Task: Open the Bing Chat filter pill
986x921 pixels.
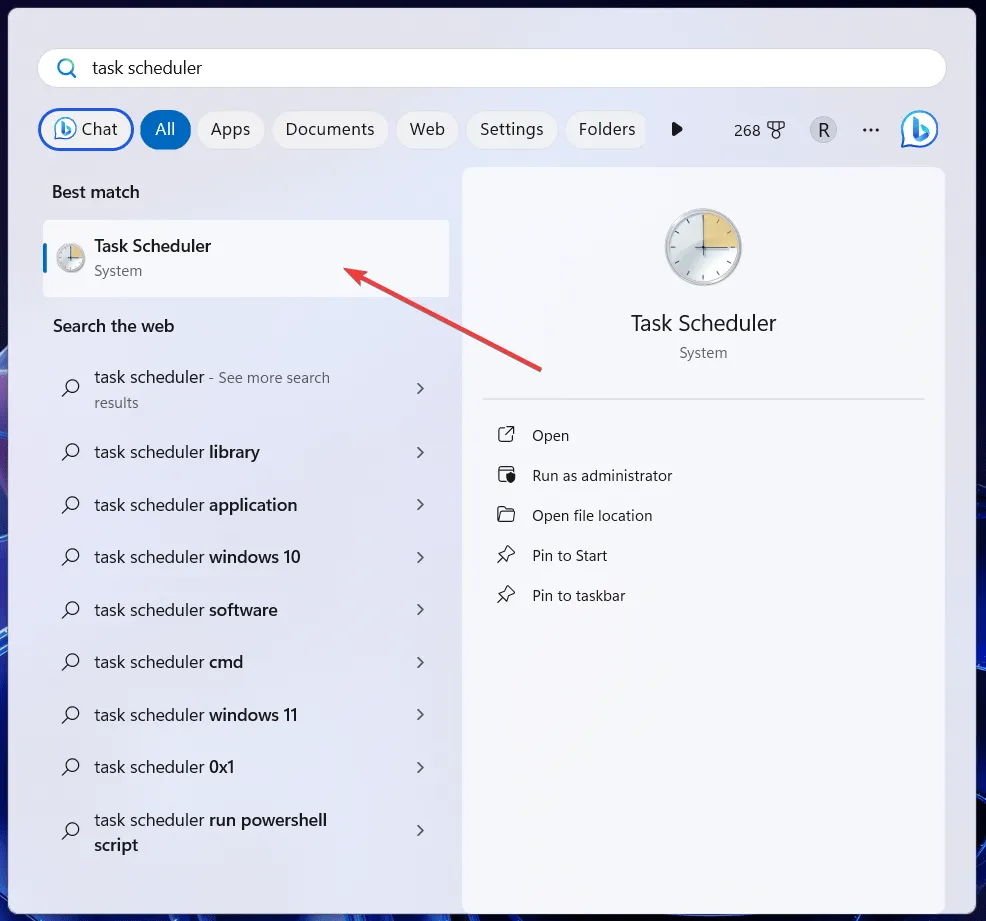Action: [86, 130]
